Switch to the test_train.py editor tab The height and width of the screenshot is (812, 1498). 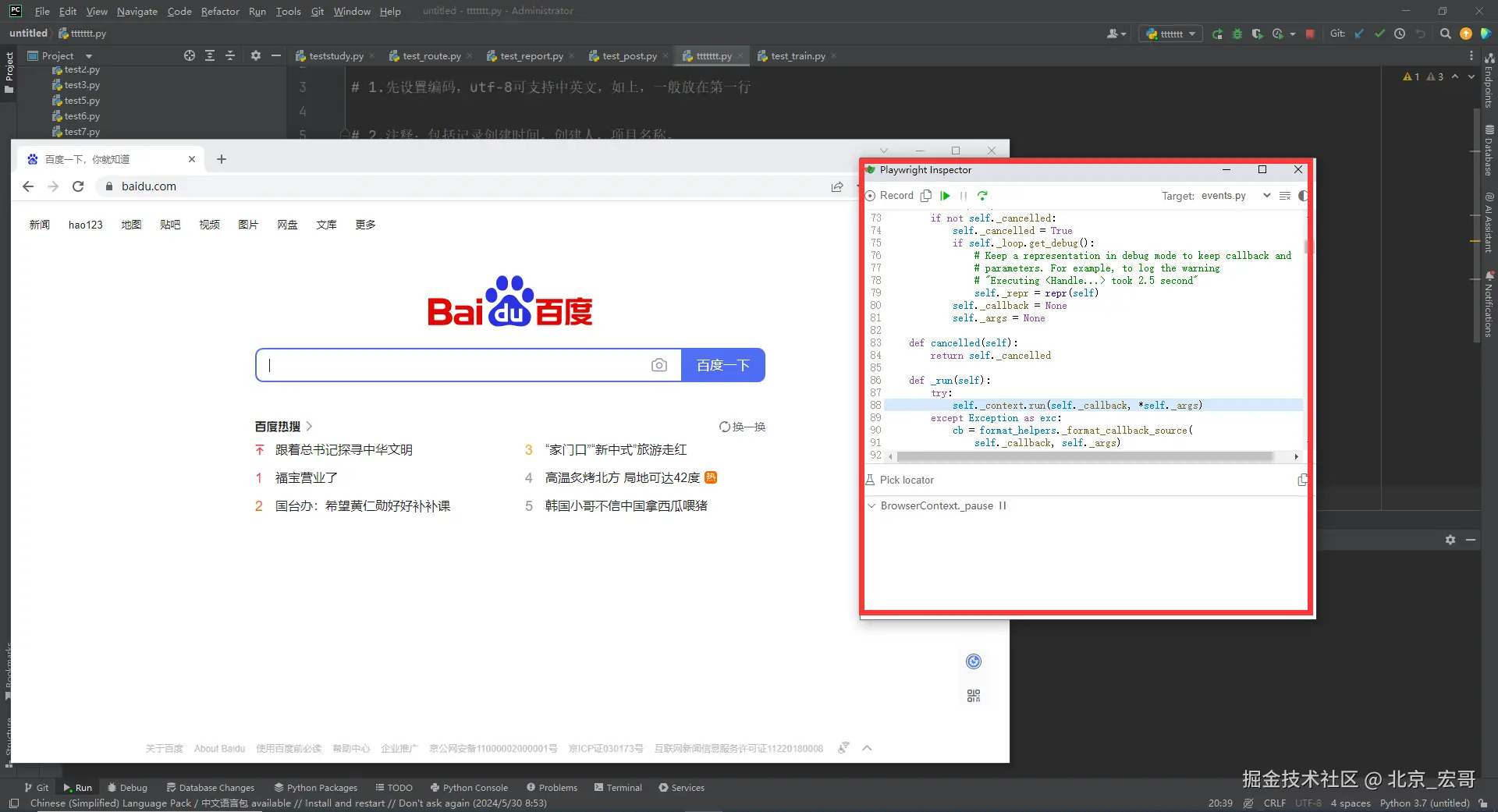point(797,56)
